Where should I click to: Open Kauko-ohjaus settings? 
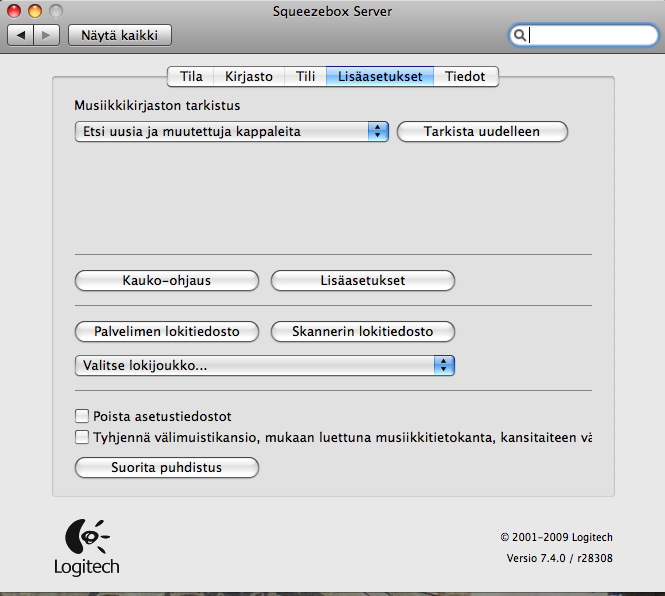point(167,280)
